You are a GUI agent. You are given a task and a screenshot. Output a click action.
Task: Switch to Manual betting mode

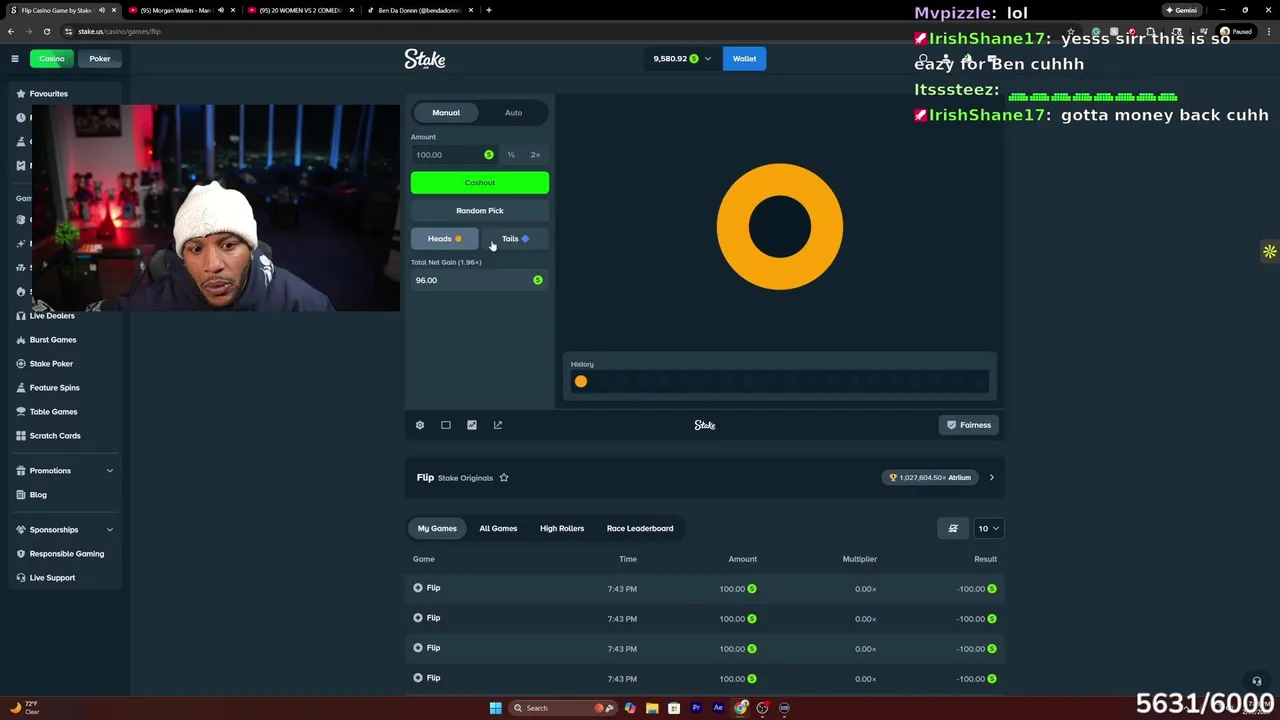(446, 113)
